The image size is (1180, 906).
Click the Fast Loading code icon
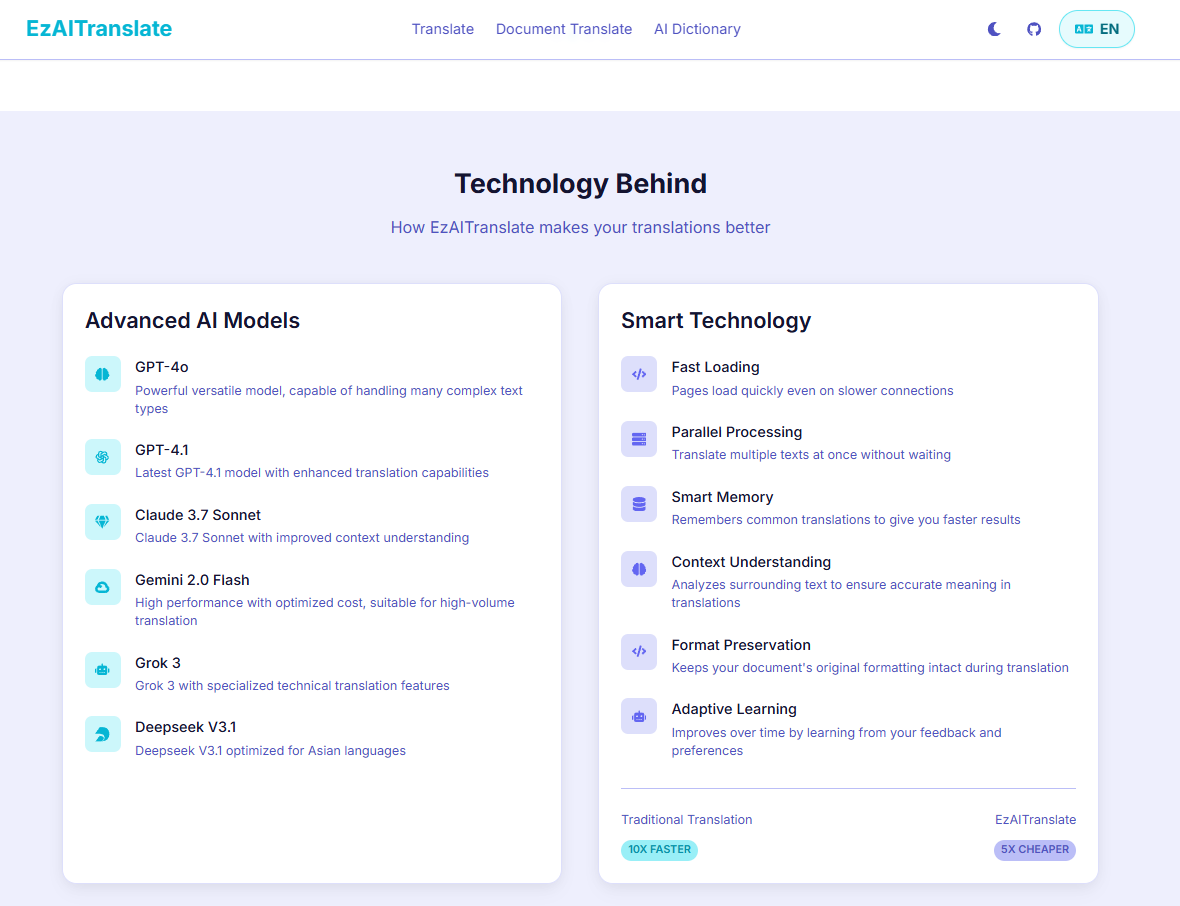tap(639, 374)
